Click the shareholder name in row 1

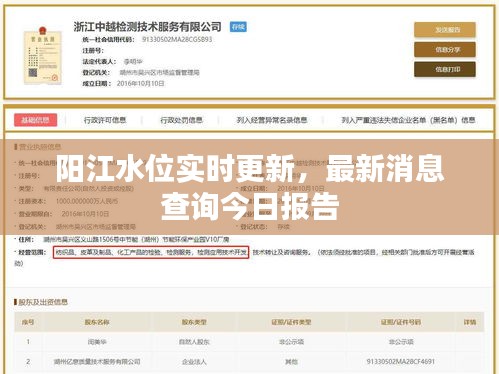97,342
